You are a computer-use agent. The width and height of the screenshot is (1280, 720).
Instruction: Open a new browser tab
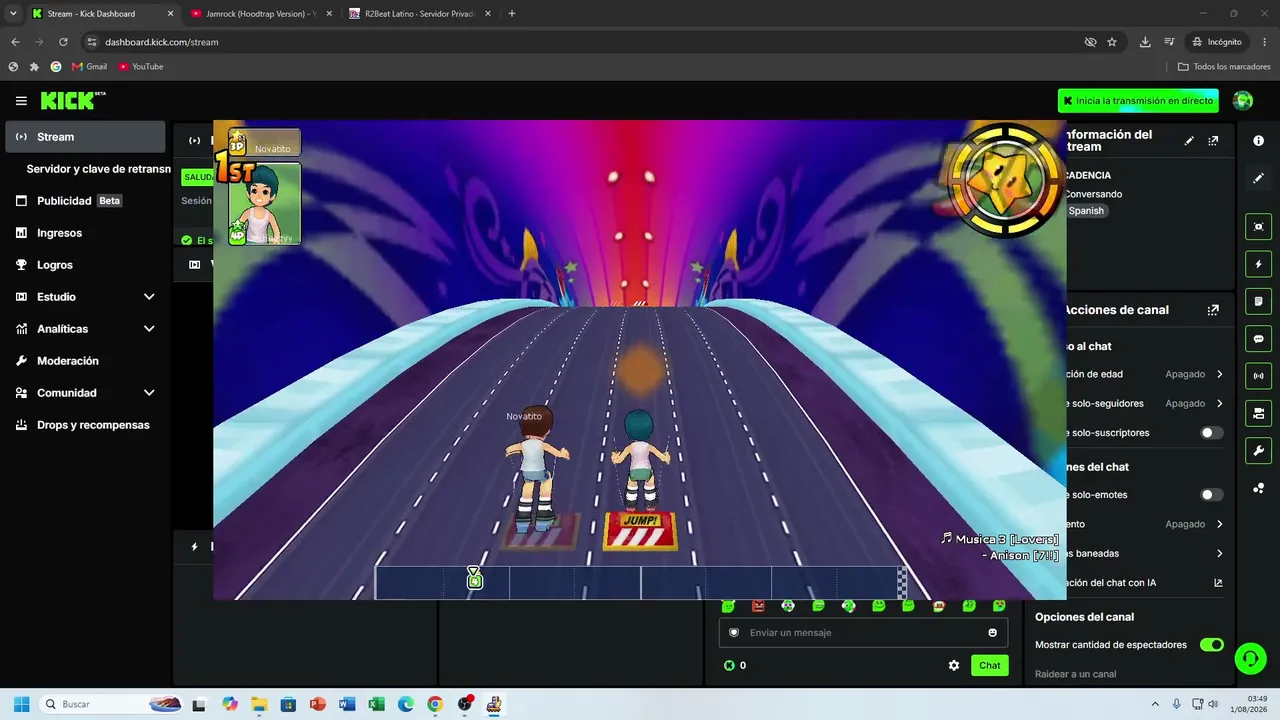point(512,14)
